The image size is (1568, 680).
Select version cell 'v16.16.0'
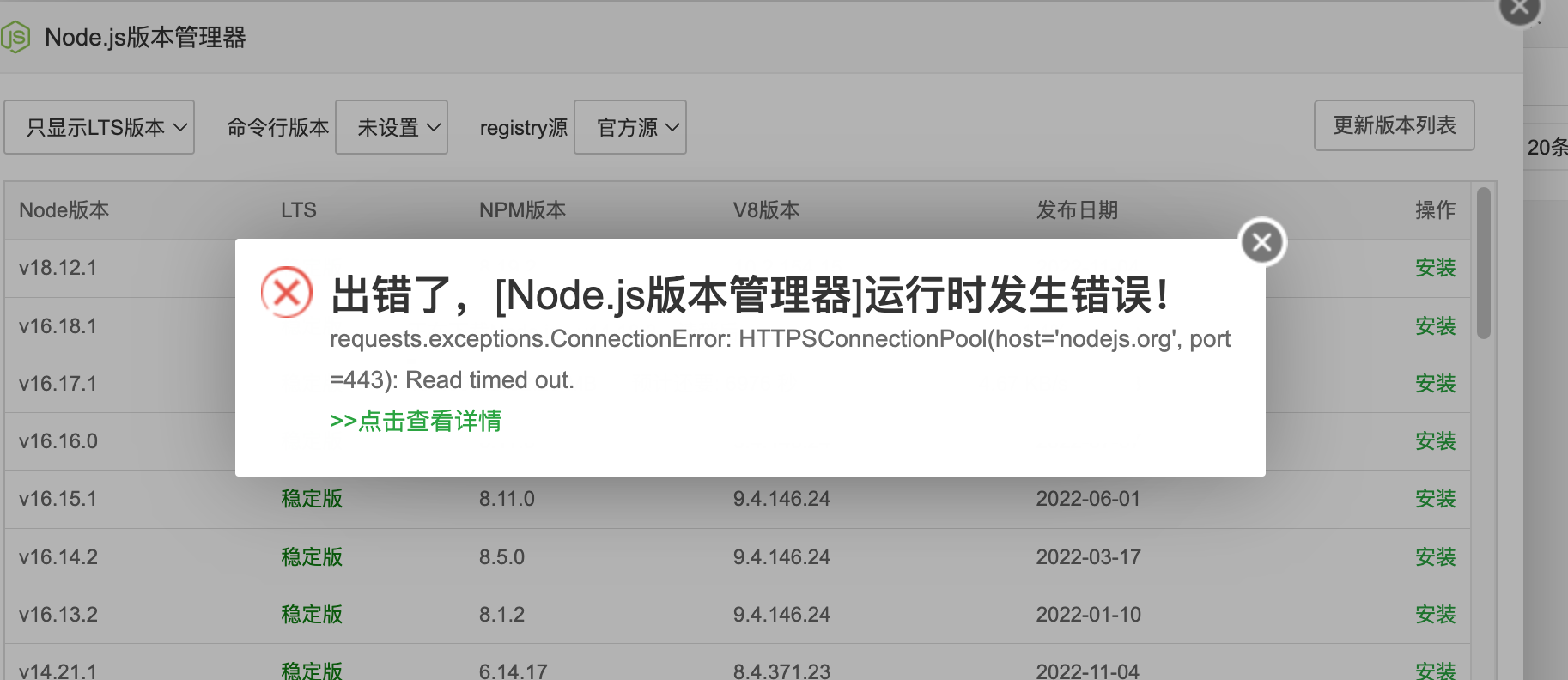(58, 441)
